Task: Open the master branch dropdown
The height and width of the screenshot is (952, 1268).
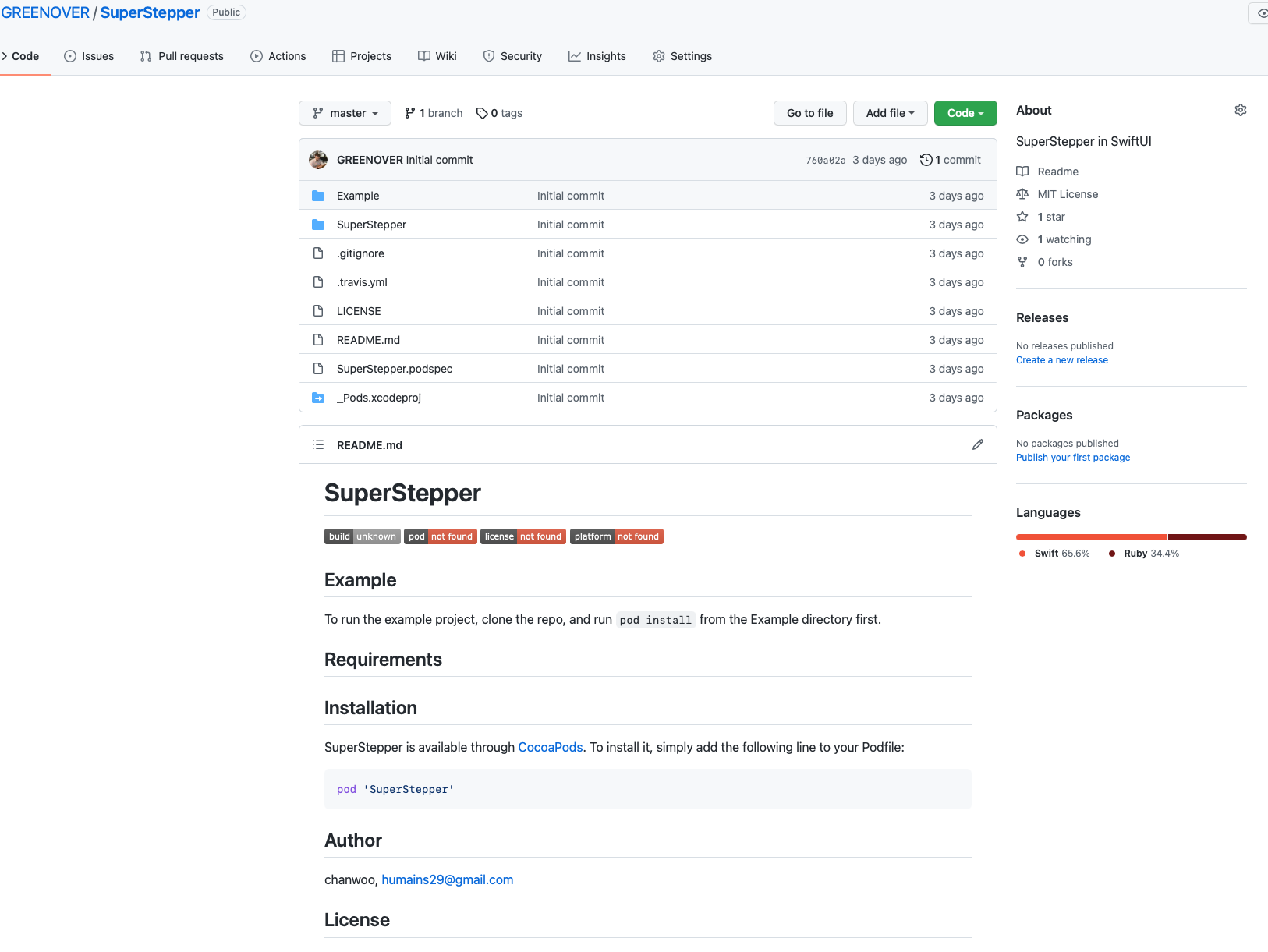Action: coord(345,113)
